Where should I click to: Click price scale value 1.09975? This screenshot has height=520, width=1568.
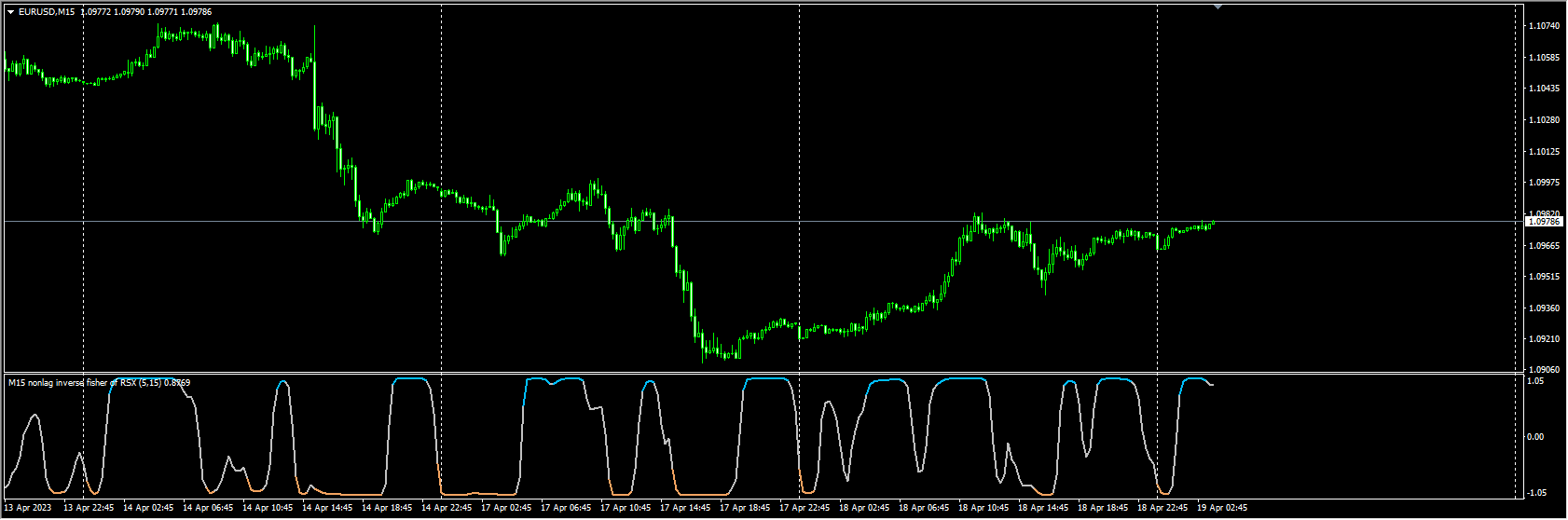pos(1544,183)
